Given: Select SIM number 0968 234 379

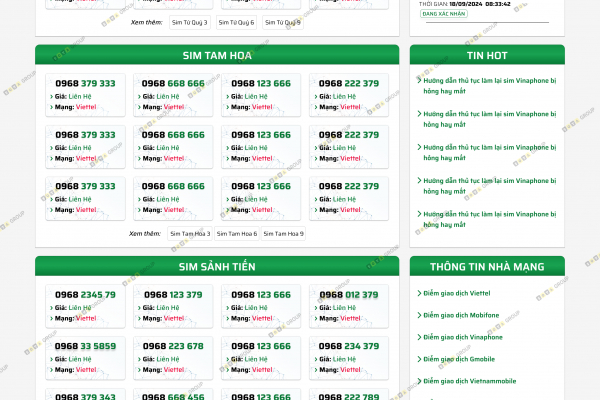Looking at the screenshot, I should click(349, 346).
